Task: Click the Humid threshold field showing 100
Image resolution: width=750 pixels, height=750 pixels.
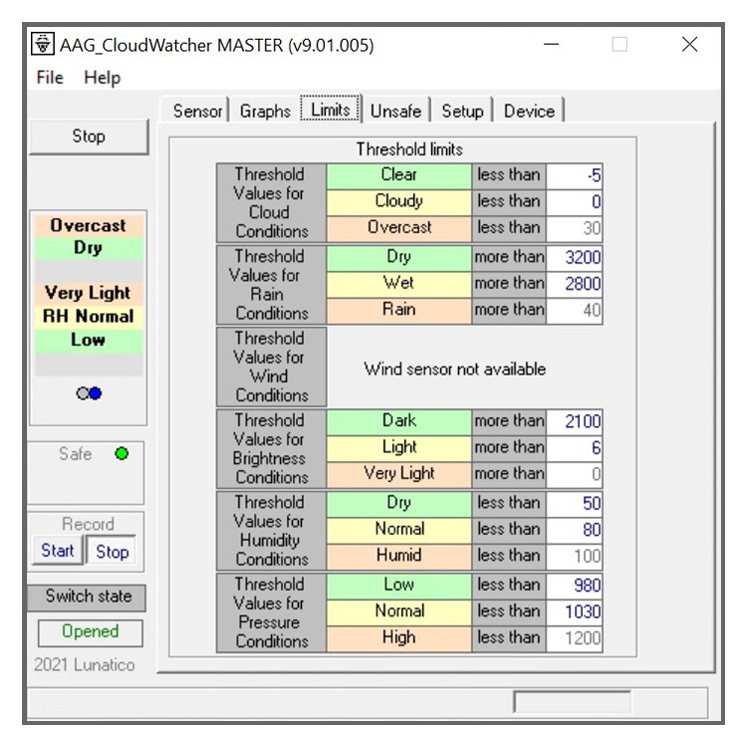Action: click(x=574, y=556)
